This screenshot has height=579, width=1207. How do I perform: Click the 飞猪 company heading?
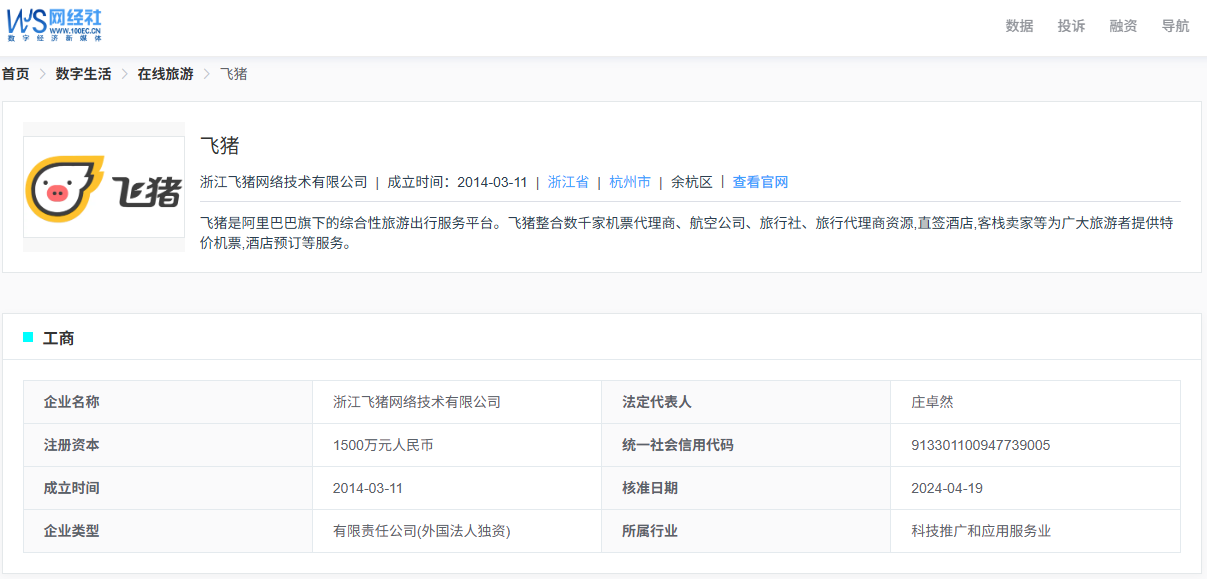coord(220,146)
